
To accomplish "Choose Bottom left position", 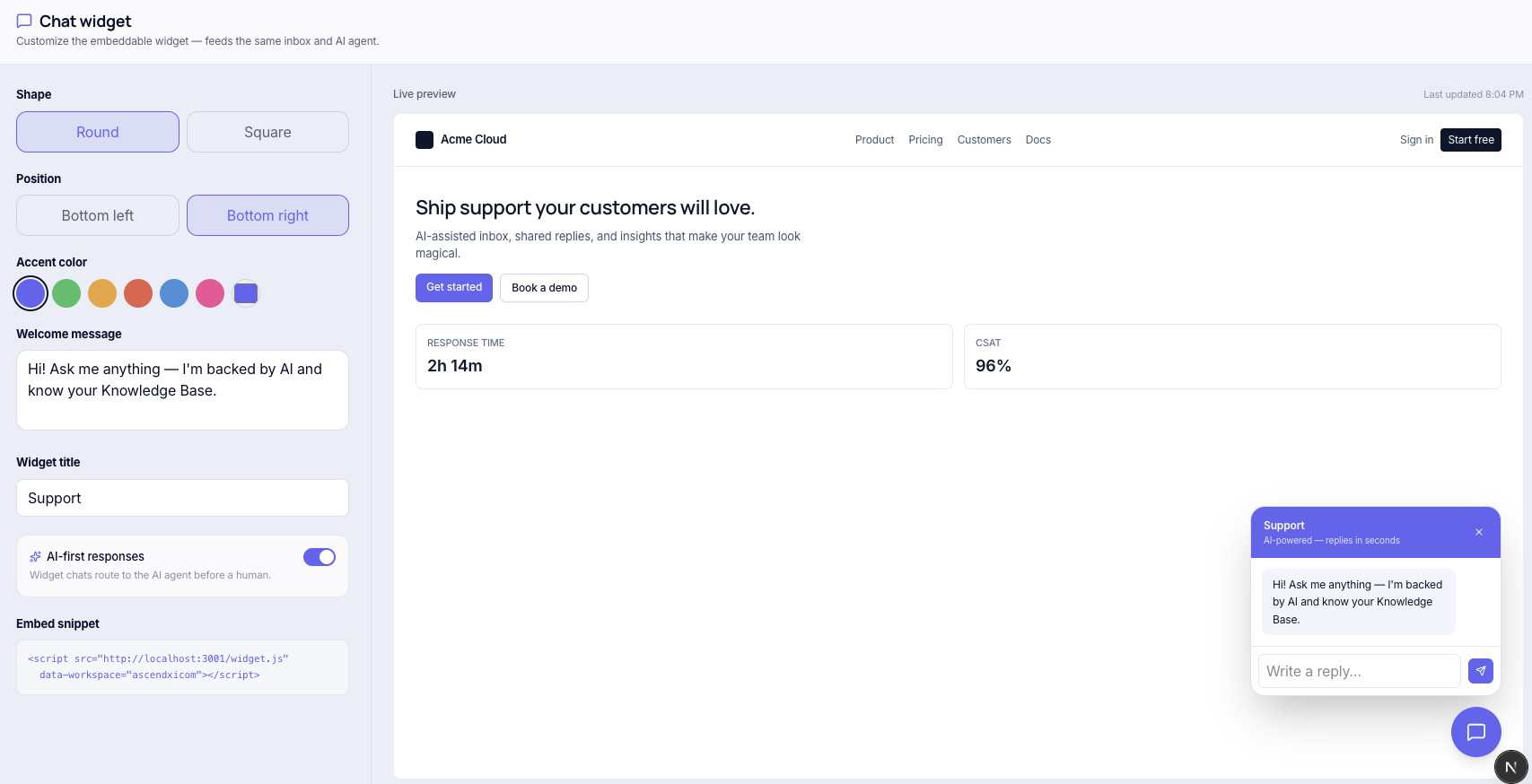I will (x=98, y=215).
